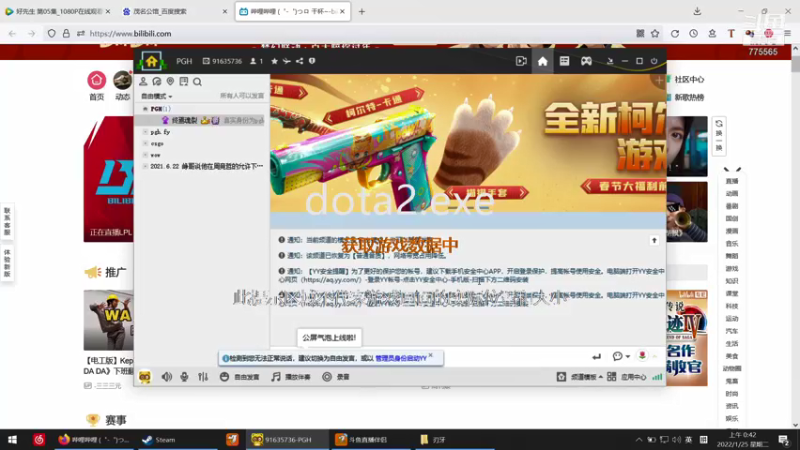Click the NetEase Music taskbar icon
The width and height of the screenshot is (800, 450).
pyautogui.click(x=39, y=440)
